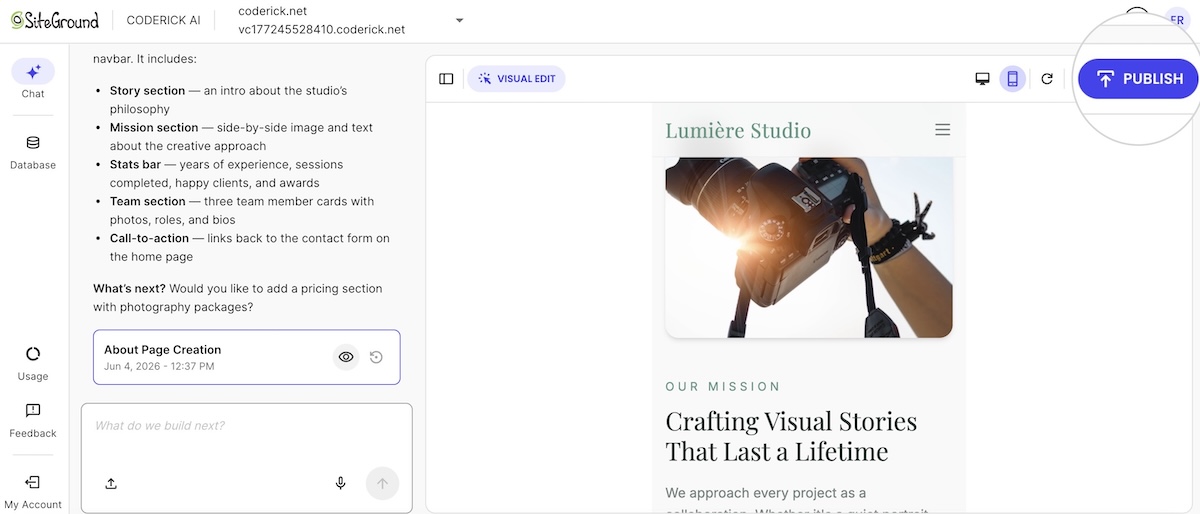Screen dimensions: 1200x514
Task: Upload a file to the chat prompt
Action: pyautogui.click(x=111, y=483)
